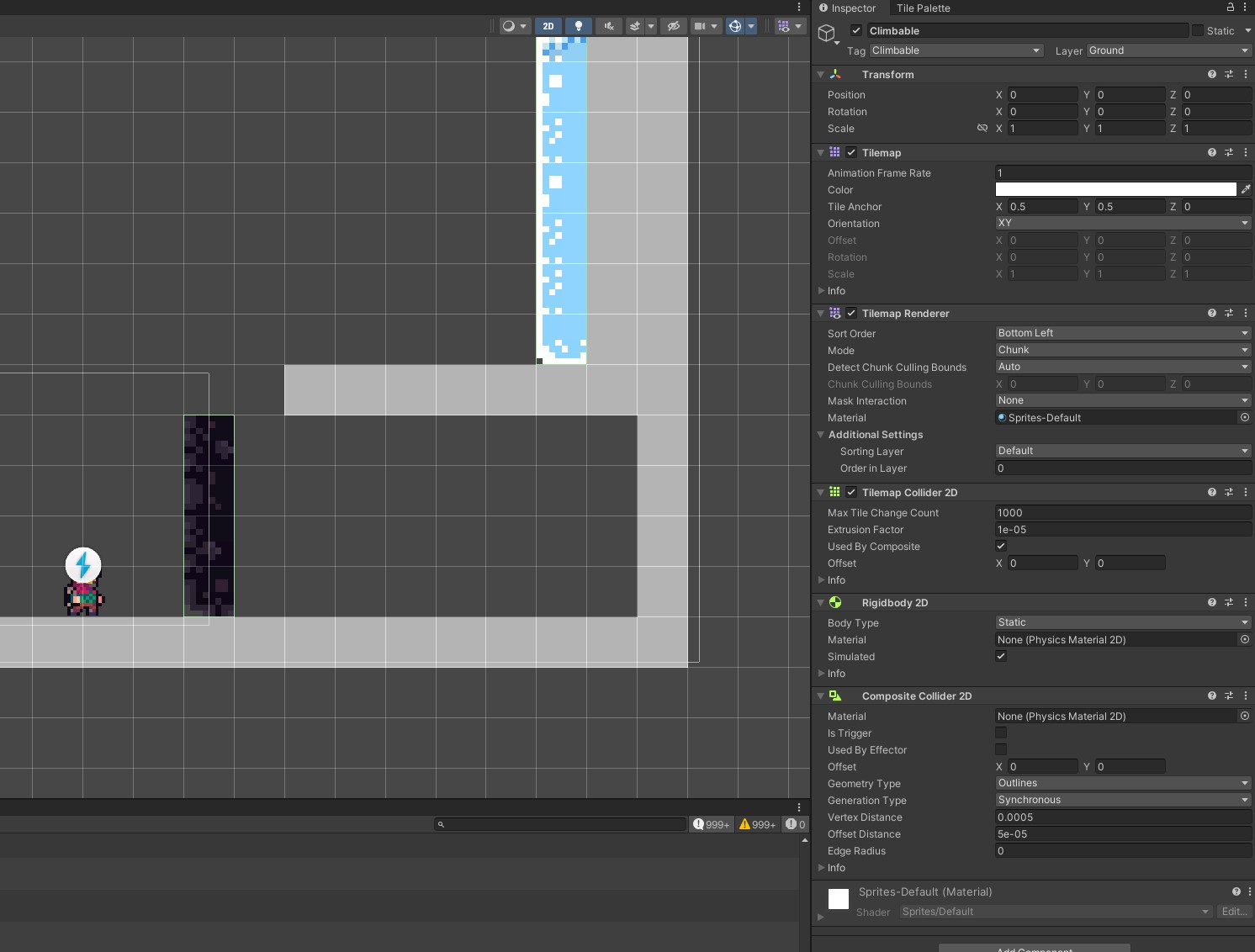Viewport: 1255px width, 952px height.
Task: Click Edit button next to Sprites/Default shader
Action: [1235, 911]
